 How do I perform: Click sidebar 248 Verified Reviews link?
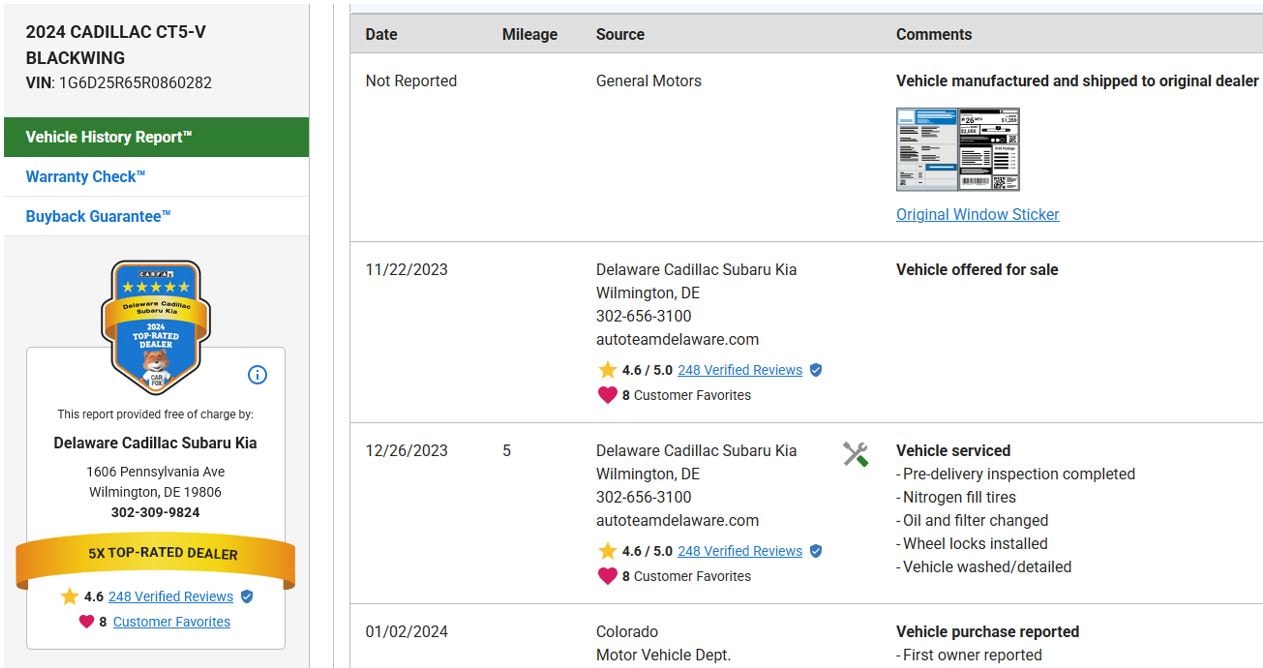click(x=171, y=597)
